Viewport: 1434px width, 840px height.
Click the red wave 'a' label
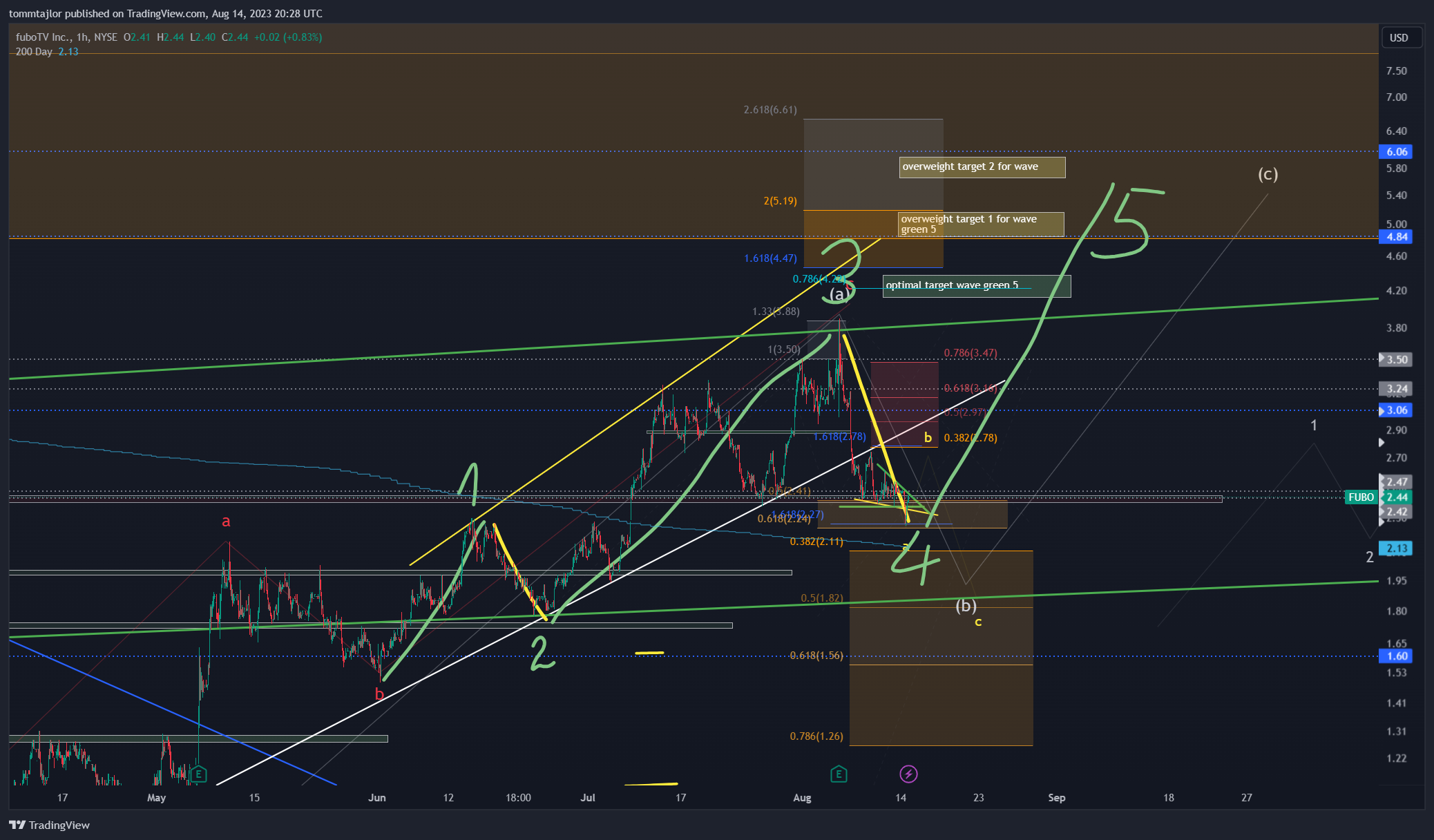click(226, 522)
